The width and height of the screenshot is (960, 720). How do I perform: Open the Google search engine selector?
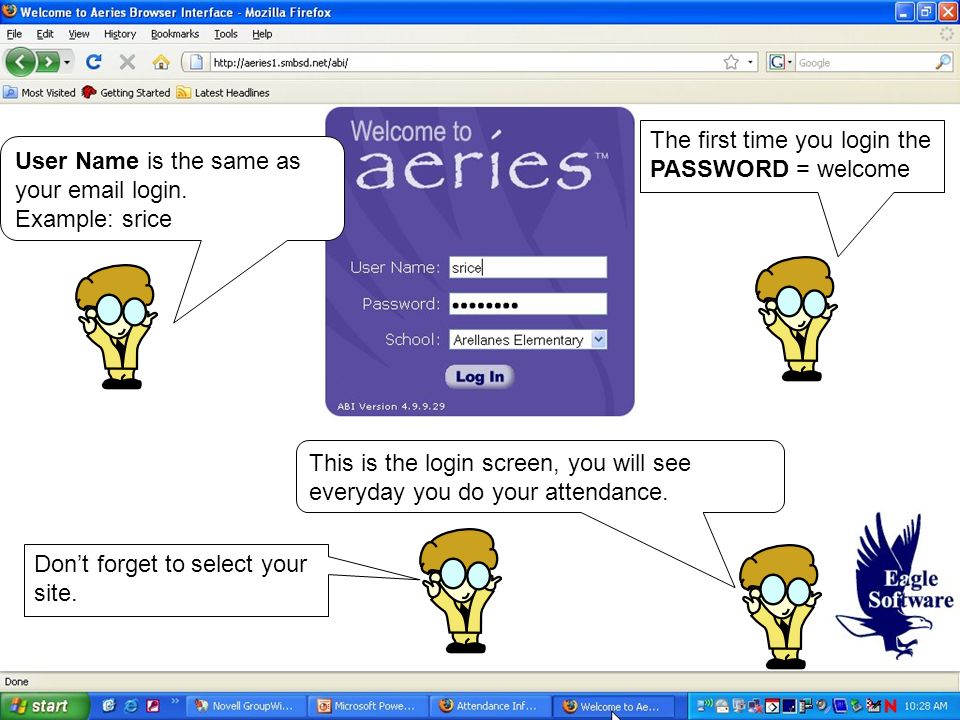coord(781,62)
